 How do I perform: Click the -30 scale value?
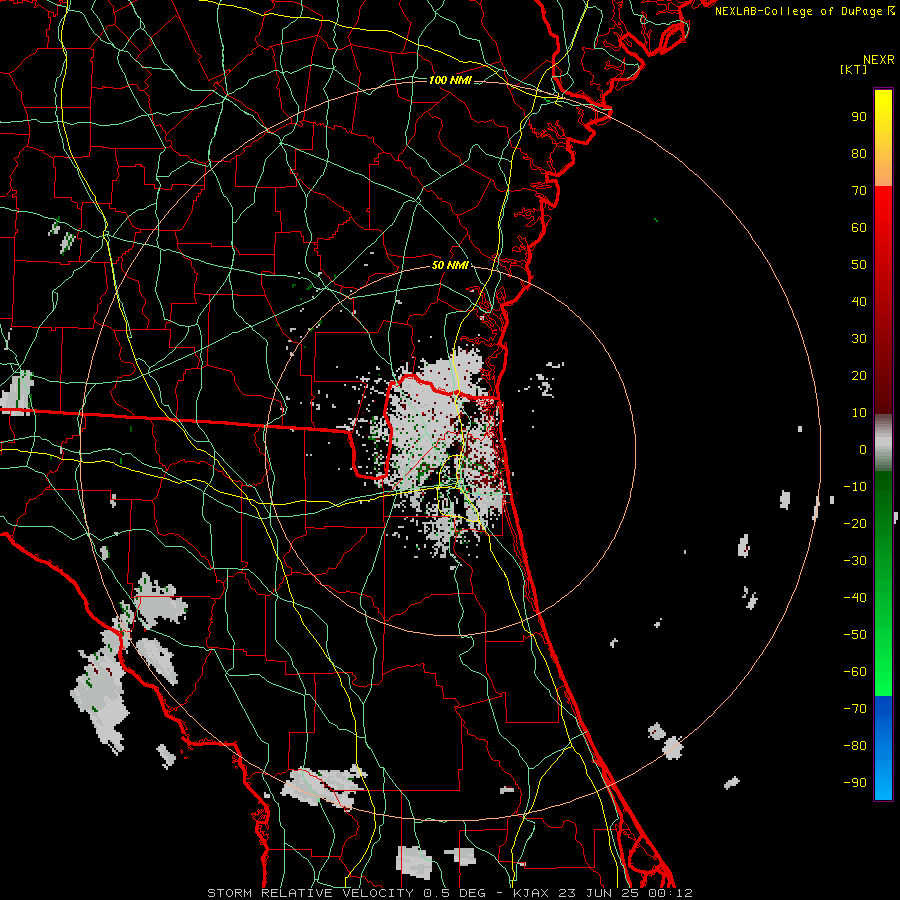855,561
